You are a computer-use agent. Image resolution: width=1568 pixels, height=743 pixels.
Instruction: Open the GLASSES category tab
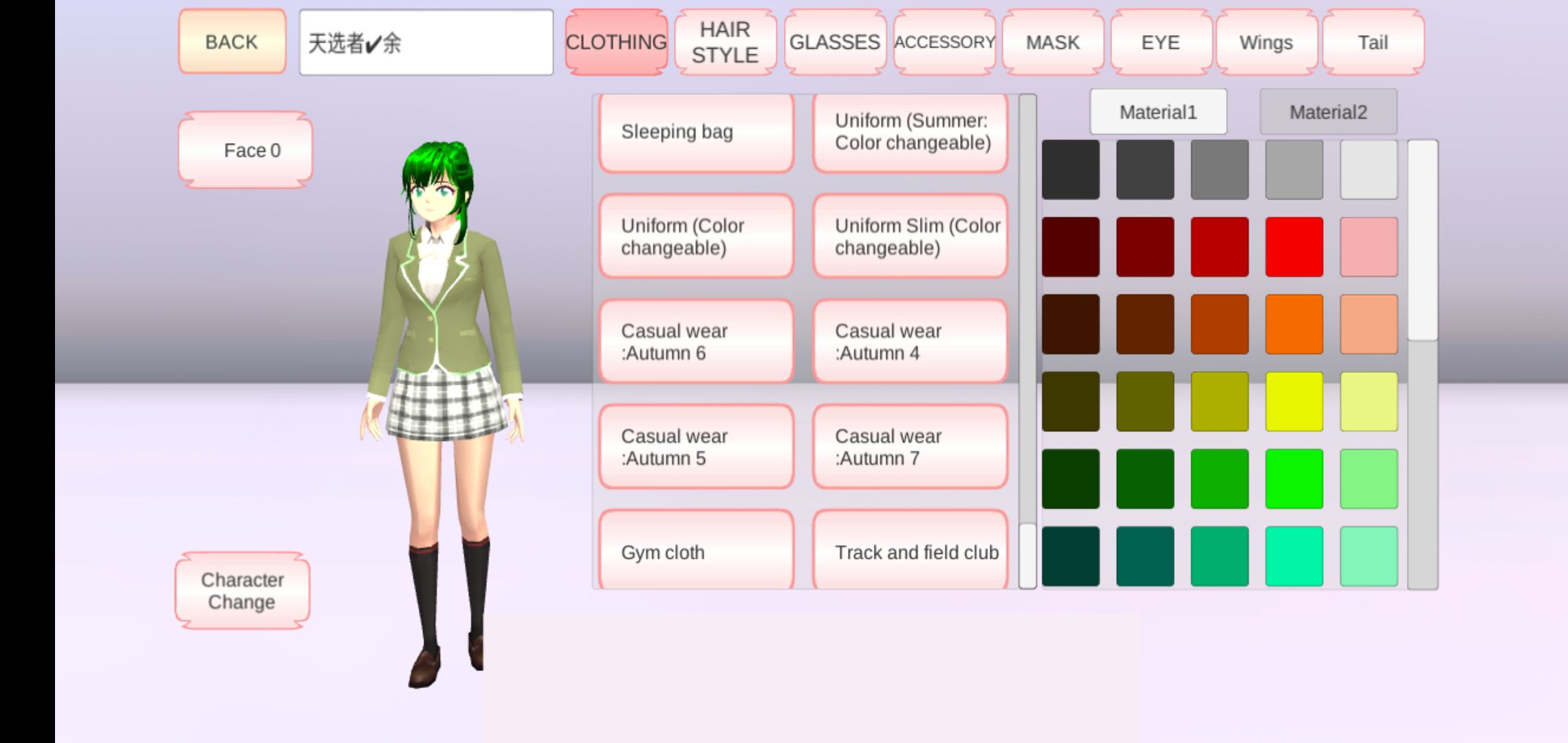[x=834, y=42]
